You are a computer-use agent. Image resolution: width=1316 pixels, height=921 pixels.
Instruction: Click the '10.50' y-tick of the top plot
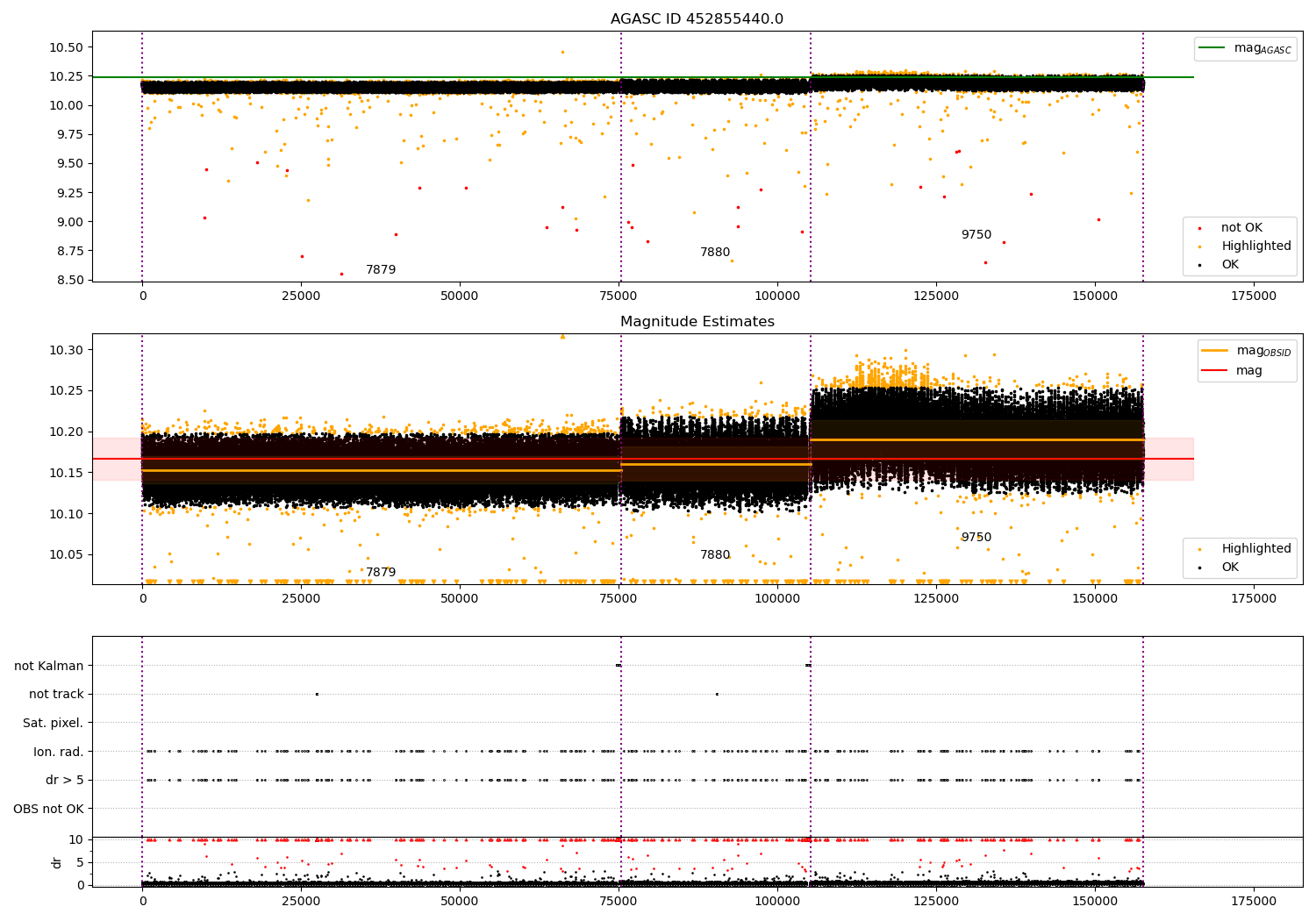click(x=66, y=47)
